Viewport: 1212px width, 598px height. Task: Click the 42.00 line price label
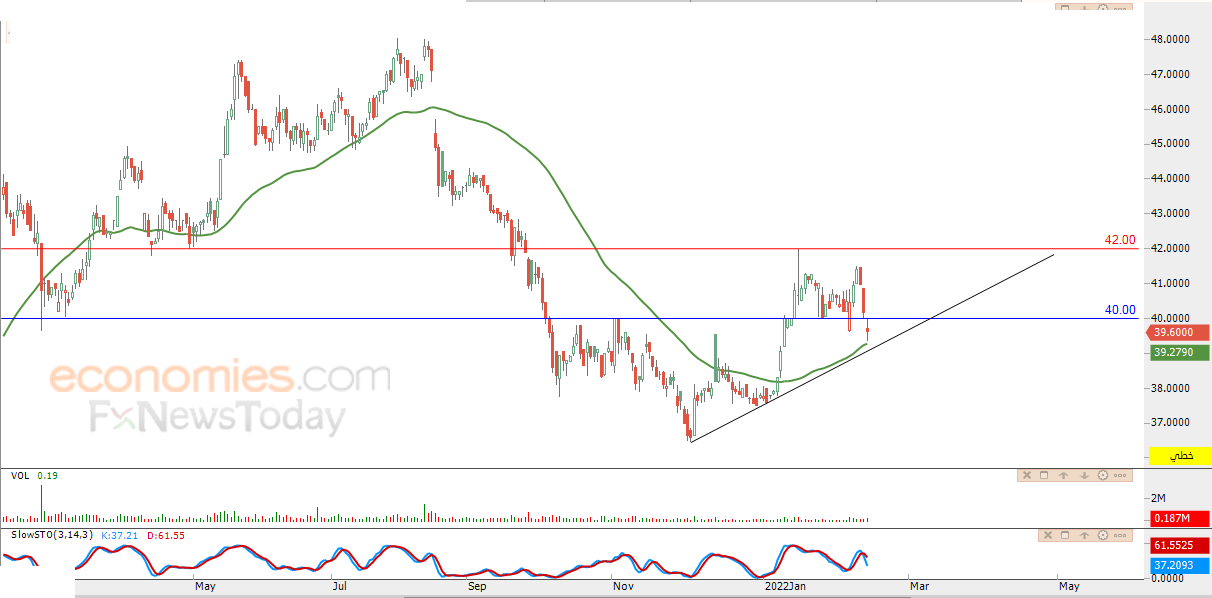[x=1120, y=240]
